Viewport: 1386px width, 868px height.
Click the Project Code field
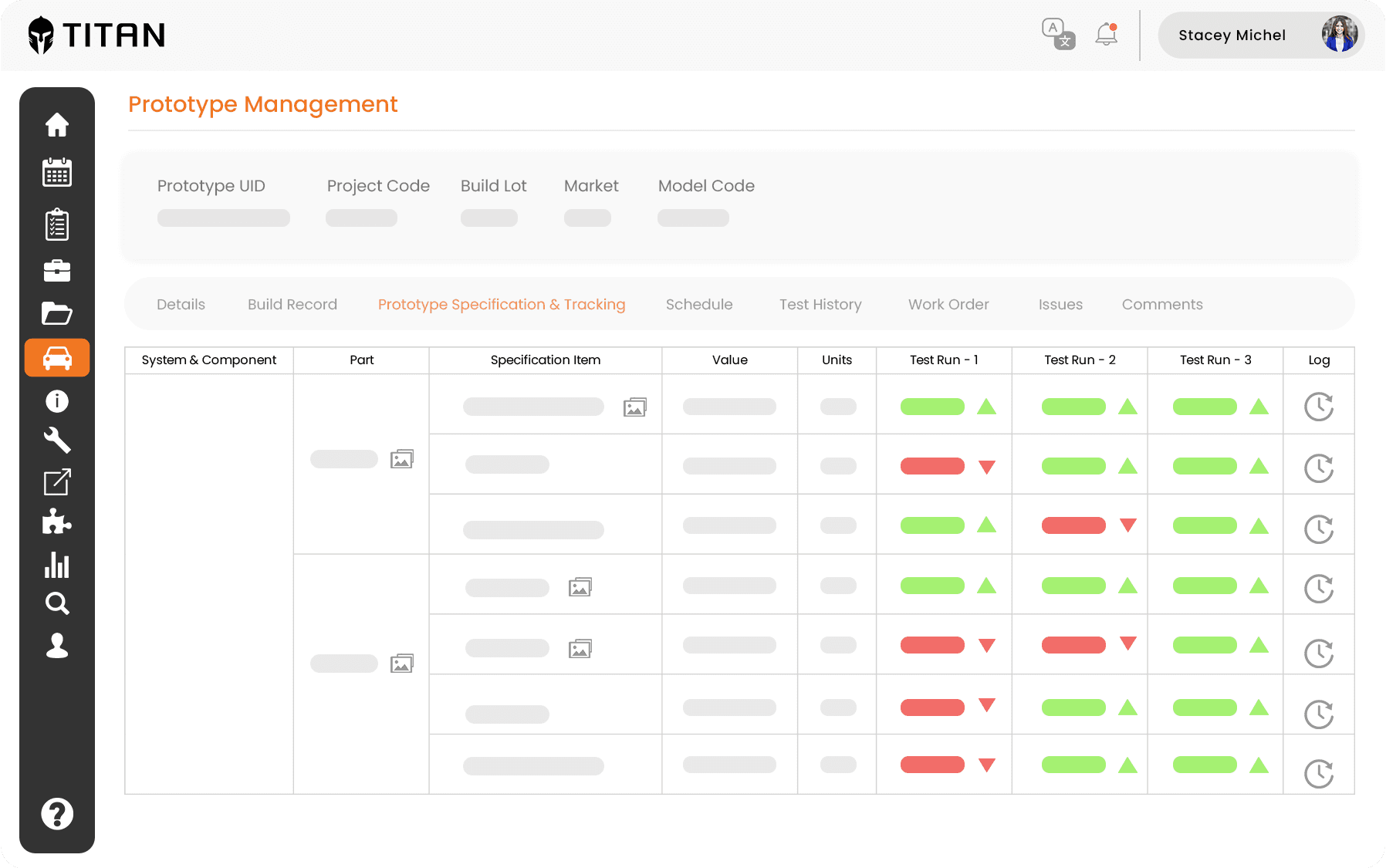coord(361,218)
